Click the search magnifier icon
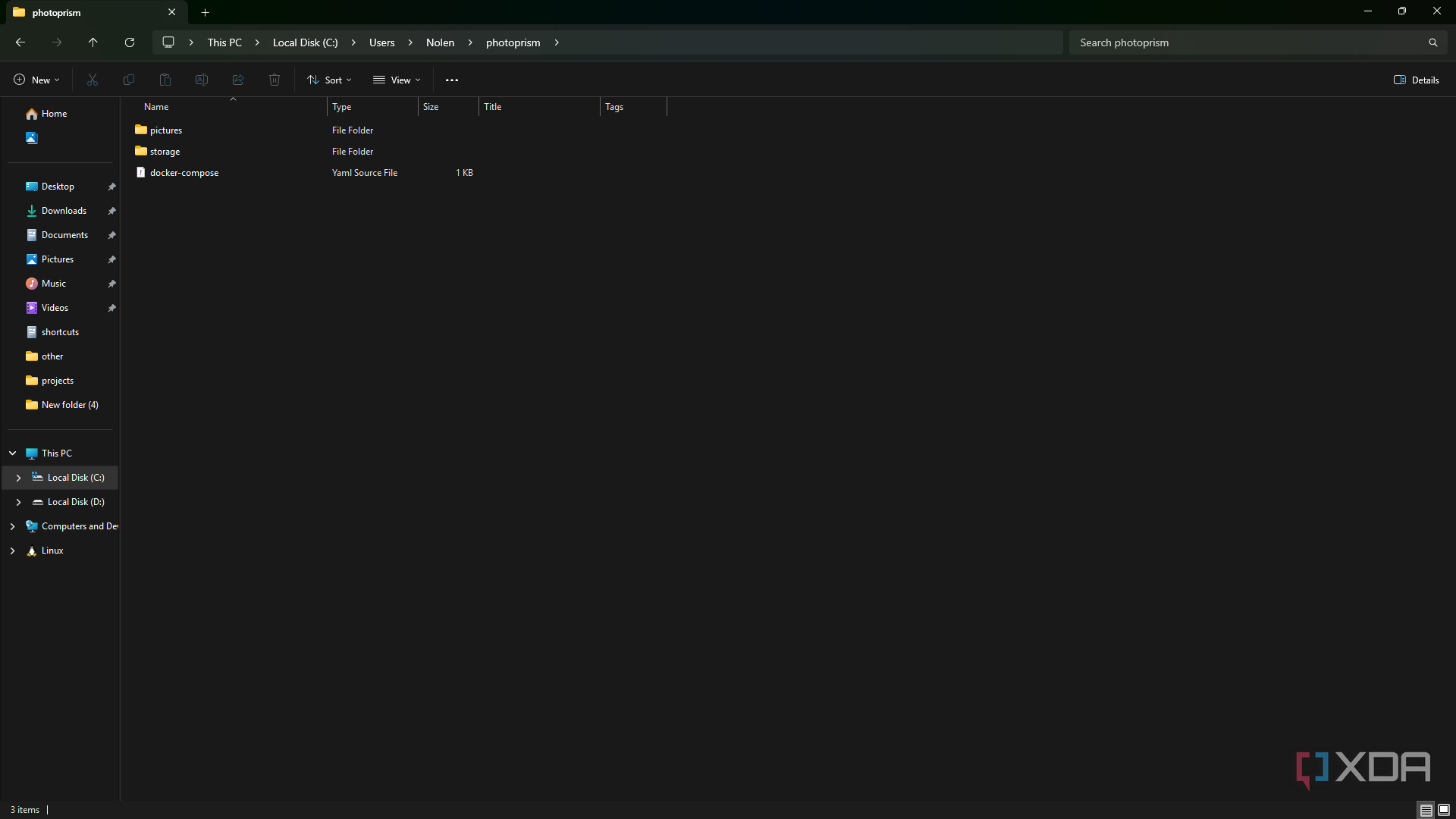Image resolution: width=1456 pixels, height=819 pixels. 1433,42
